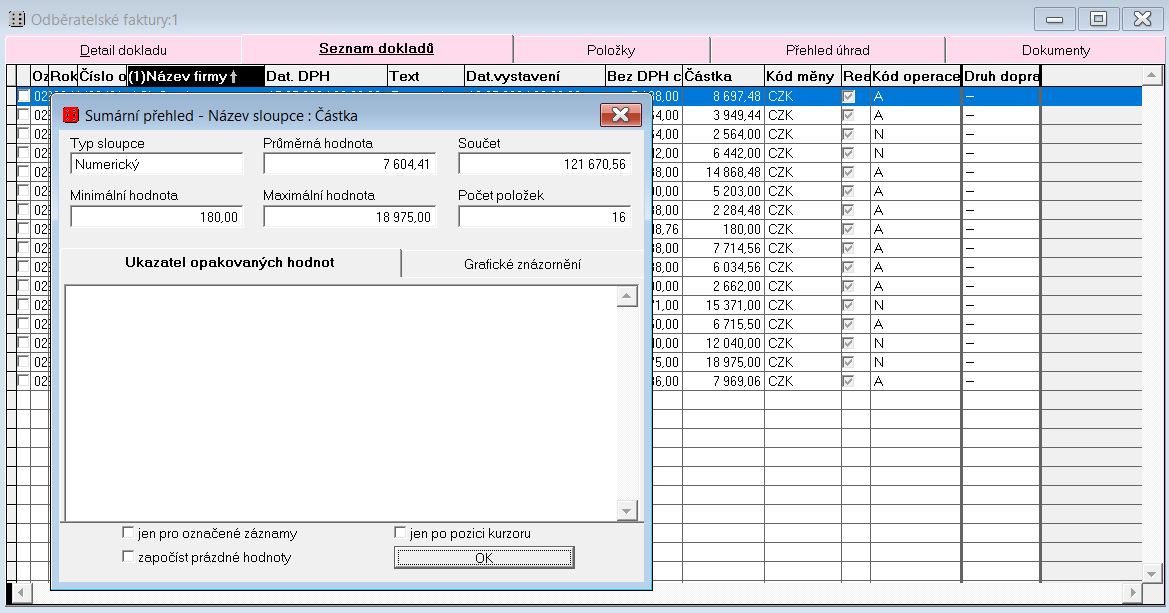Enable 'jen pro označené záznamy' checkbox
The height and width of the screenshot is (613, 1169).
[128, 533]
